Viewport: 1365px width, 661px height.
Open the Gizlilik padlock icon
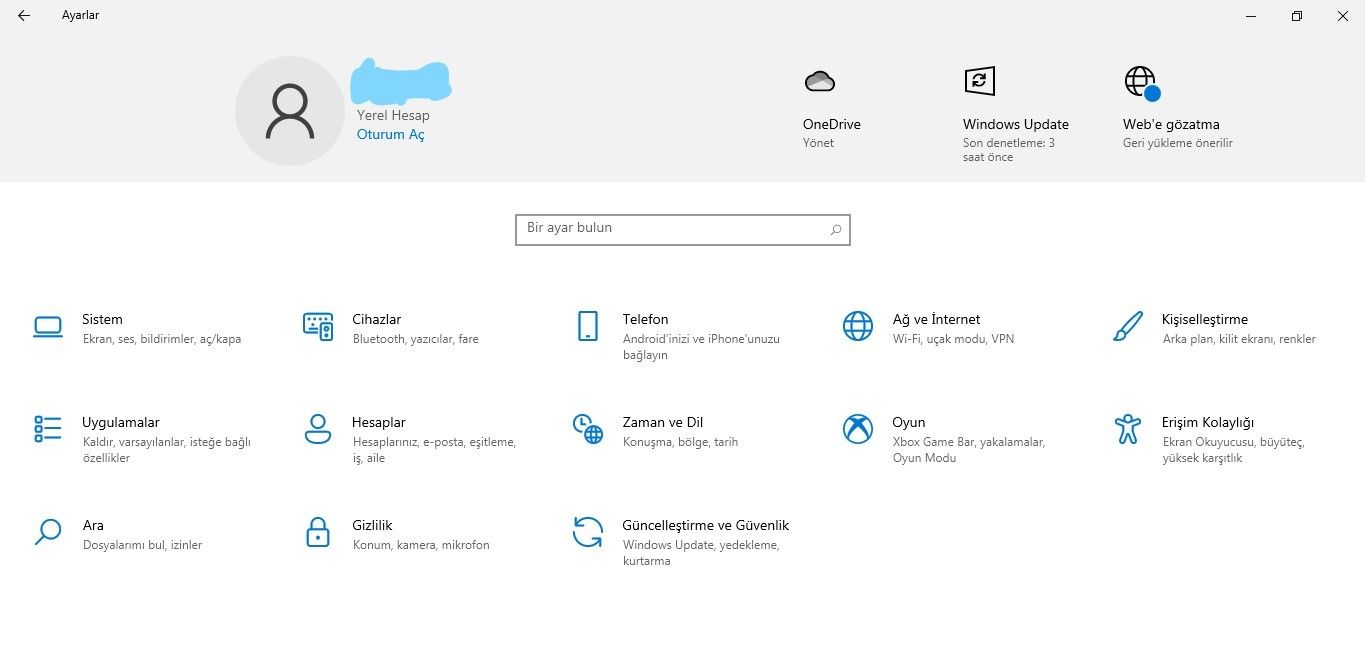coord(318,532)
